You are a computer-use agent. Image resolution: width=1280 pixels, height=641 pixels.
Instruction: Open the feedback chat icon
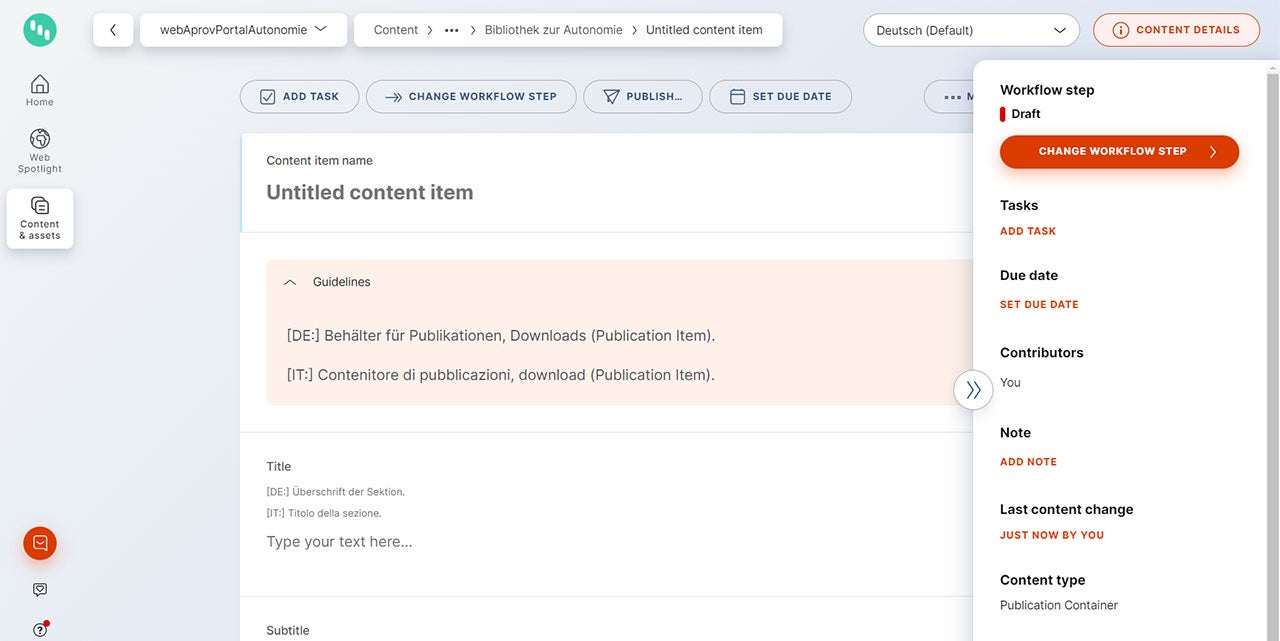pos(40,590)
